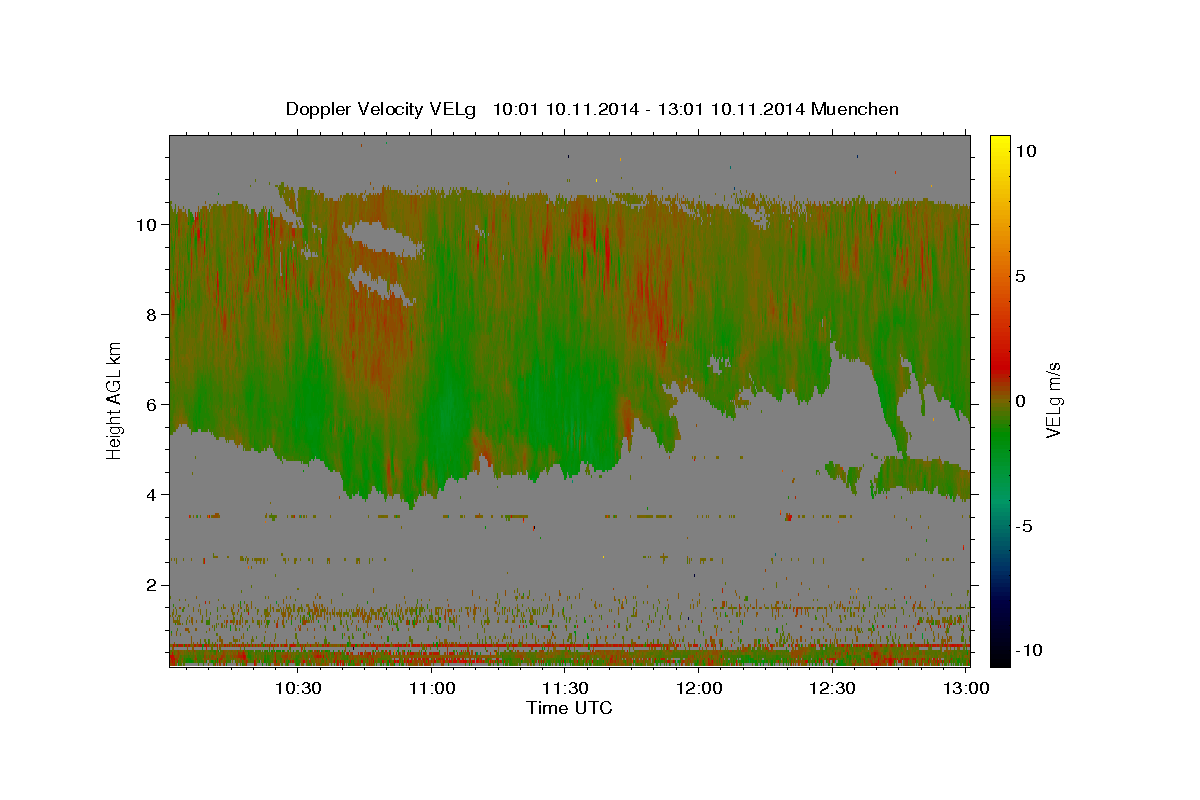
Task: Click the small red spot near 3.5 km at 12:20
Action: coord(788,517)
